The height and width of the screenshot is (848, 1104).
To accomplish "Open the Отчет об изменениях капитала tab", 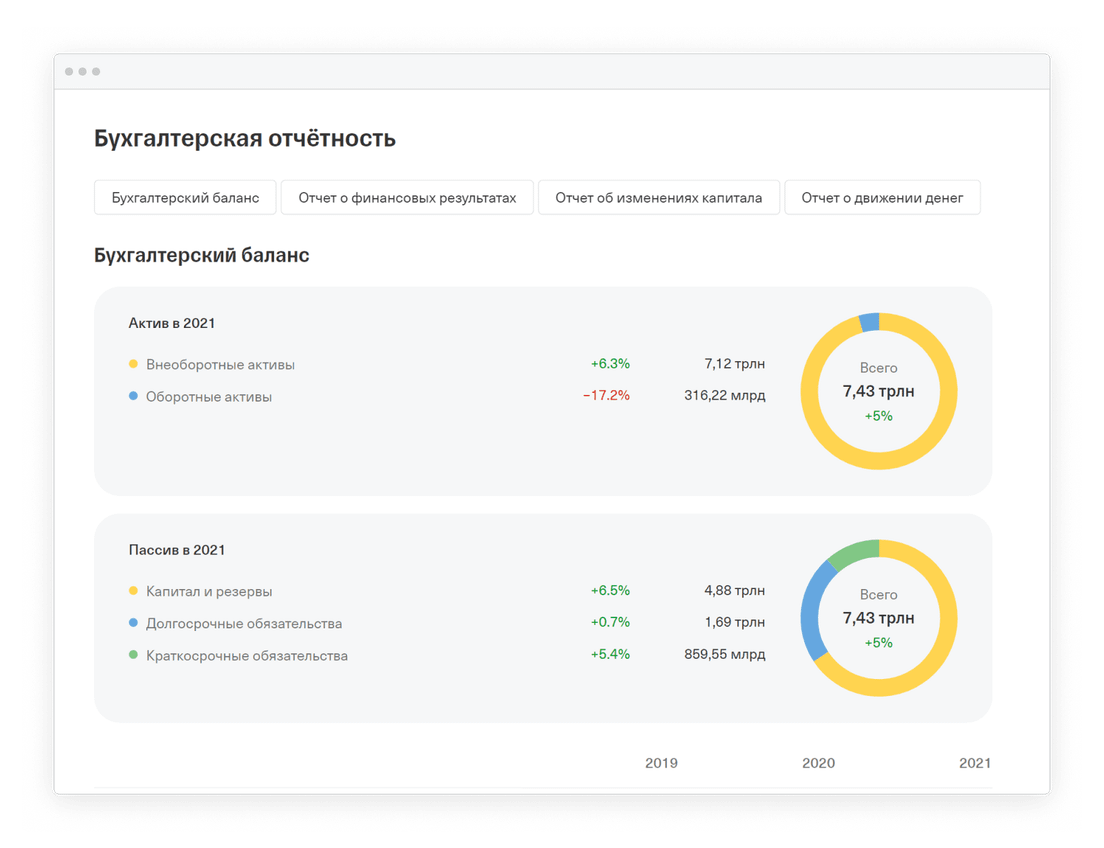I will [x=658, y=197].
